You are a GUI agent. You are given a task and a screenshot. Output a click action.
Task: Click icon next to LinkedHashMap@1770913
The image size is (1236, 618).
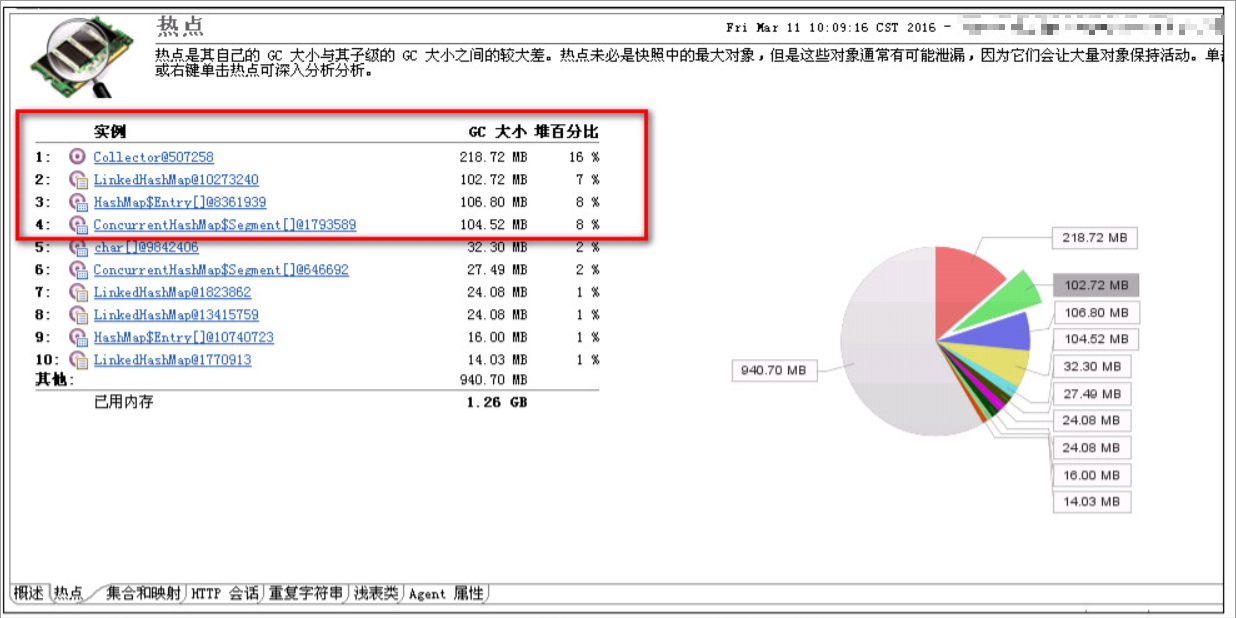tap(78, 360)
